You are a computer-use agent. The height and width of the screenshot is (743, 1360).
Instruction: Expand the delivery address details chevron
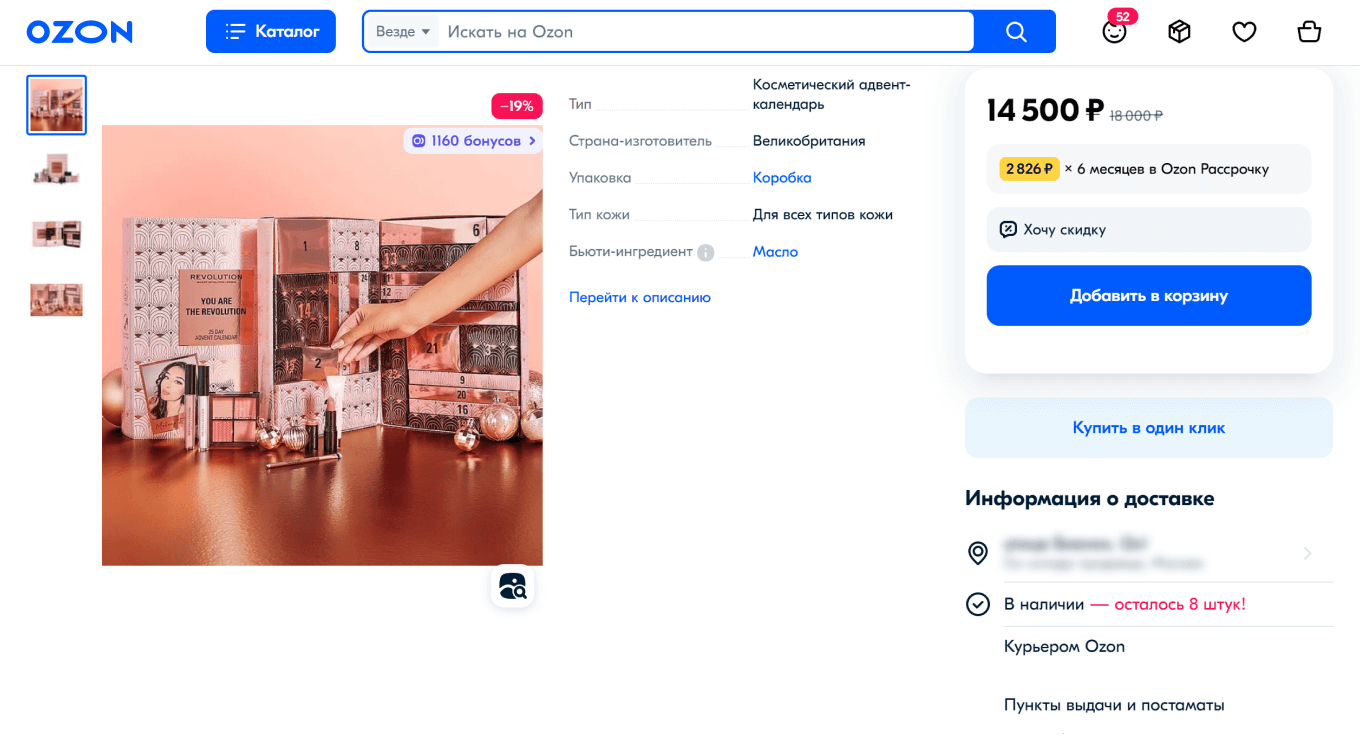(1308, 553)
